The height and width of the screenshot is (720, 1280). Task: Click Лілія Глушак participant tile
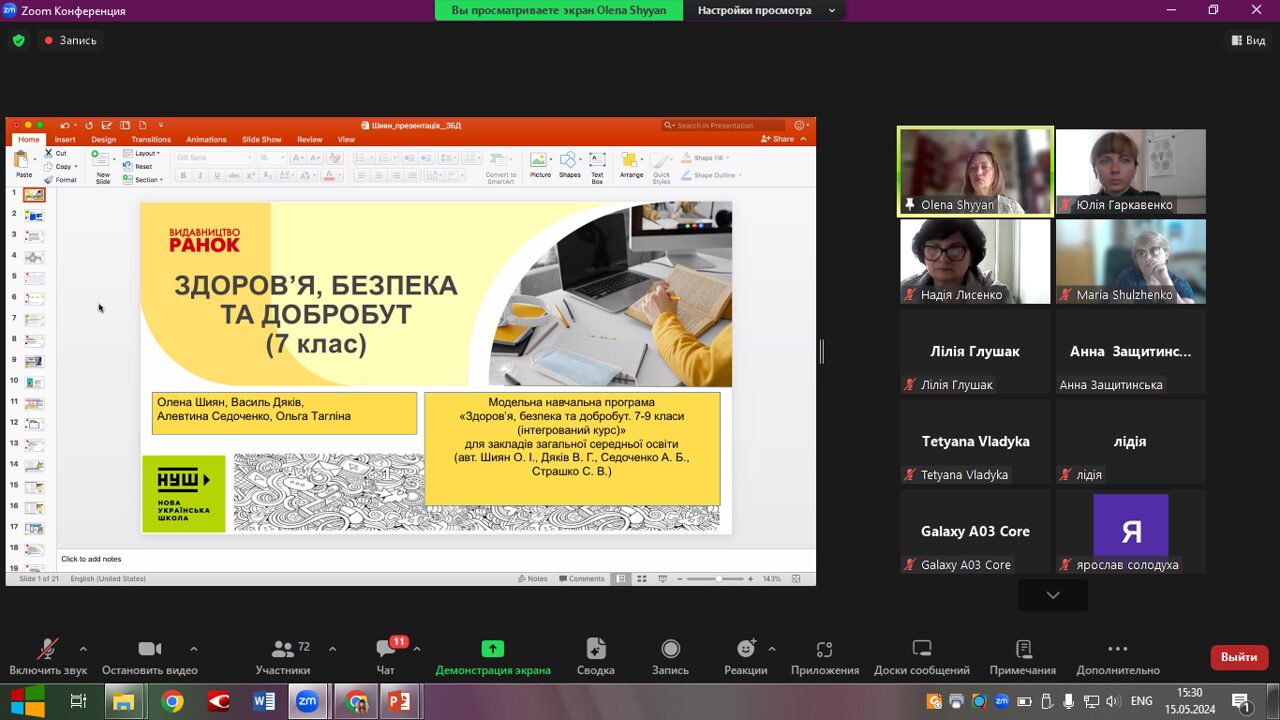(975, 351)
